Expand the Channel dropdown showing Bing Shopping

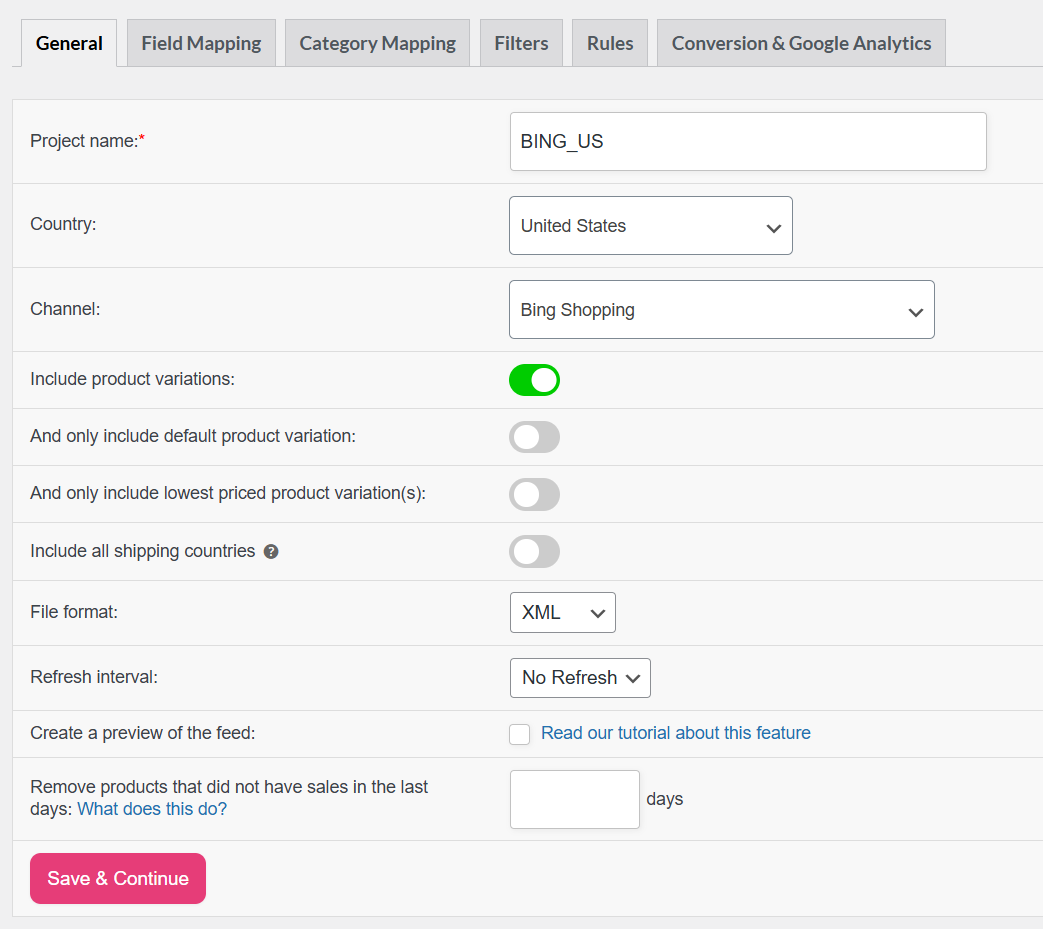click(x=721, y=310)
